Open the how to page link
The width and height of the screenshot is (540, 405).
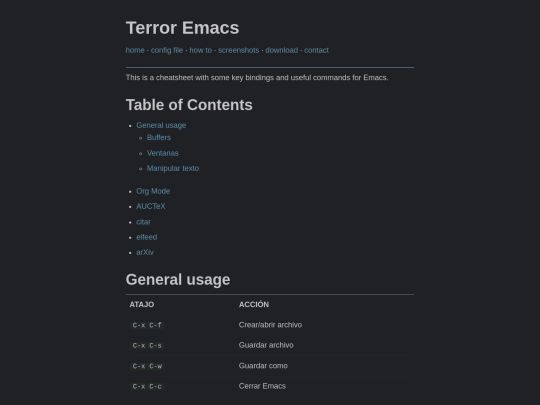(200, 50)
